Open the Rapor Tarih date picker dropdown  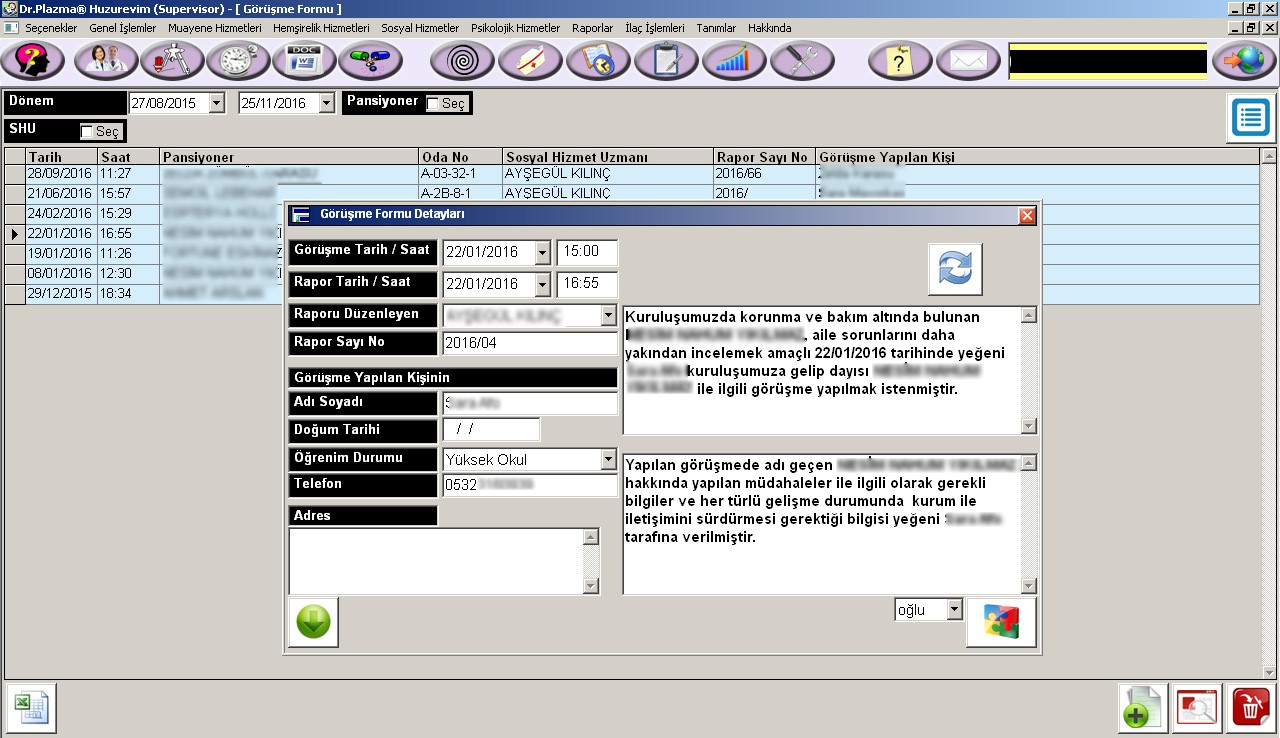tap(542, 284)
